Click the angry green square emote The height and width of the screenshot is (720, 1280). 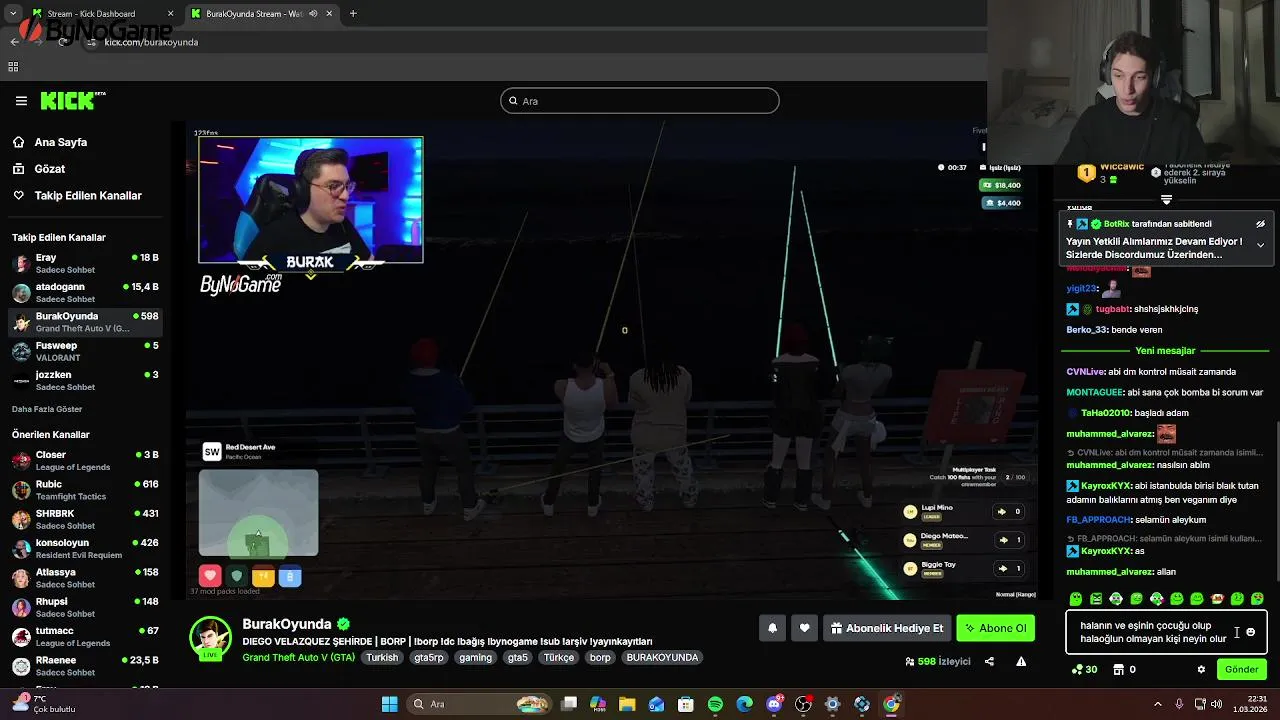[x=1096, y=599]
